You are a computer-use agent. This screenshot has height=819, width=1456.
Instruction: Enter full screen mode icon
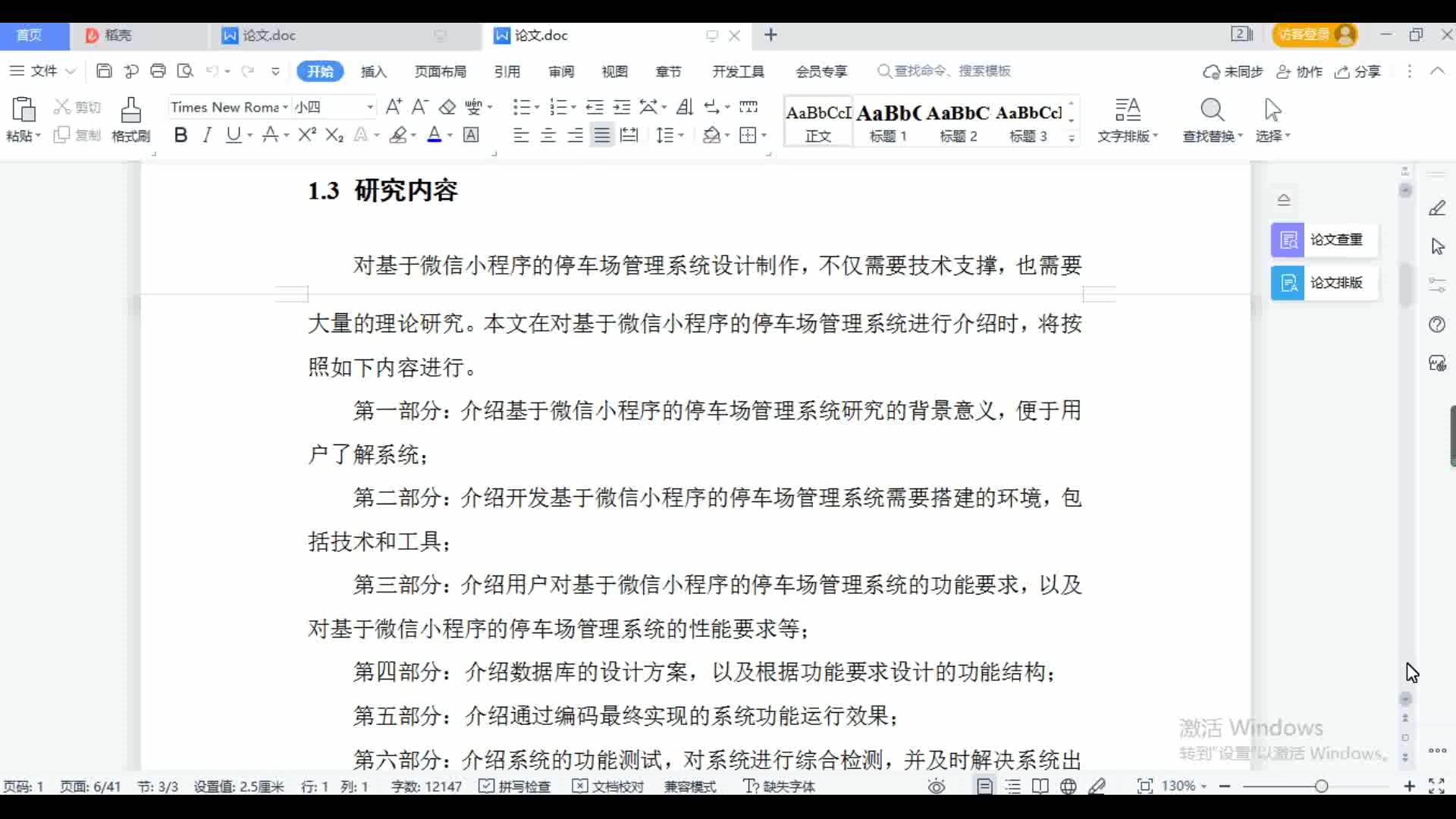click(1436, 786)
